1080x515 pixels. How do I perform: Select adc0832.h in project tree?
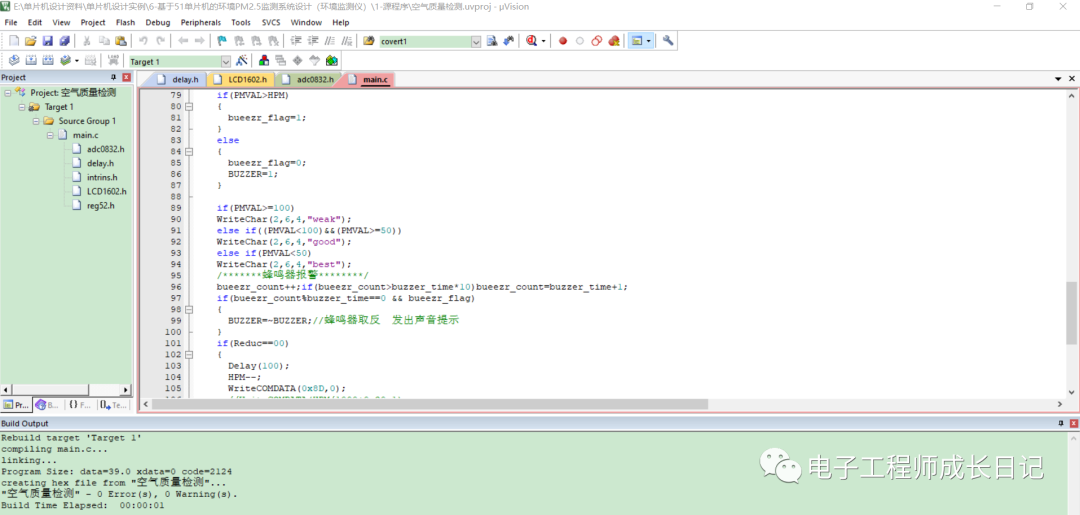click(105, 149)
